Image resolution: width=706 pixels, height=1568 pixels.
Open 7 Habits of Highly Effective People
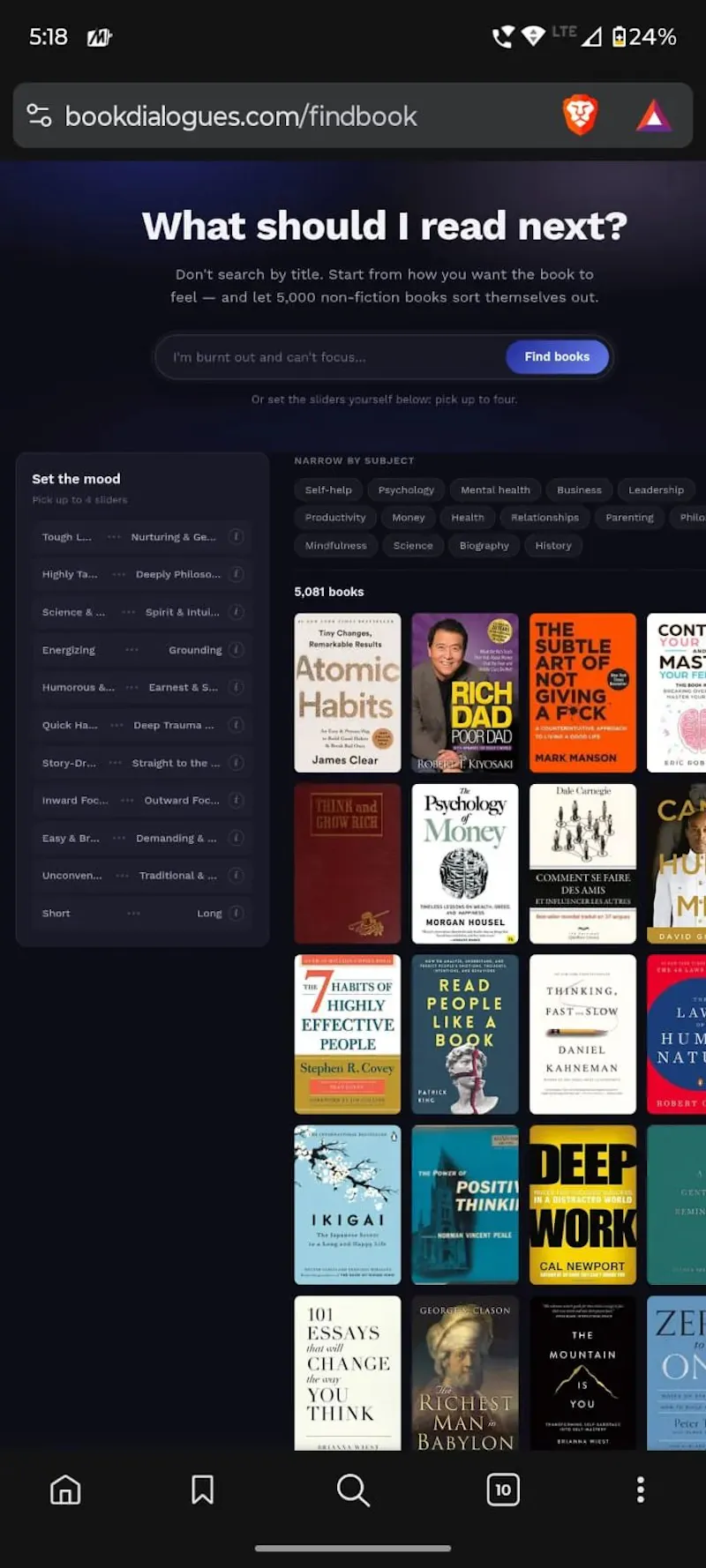click(348, 1034)
